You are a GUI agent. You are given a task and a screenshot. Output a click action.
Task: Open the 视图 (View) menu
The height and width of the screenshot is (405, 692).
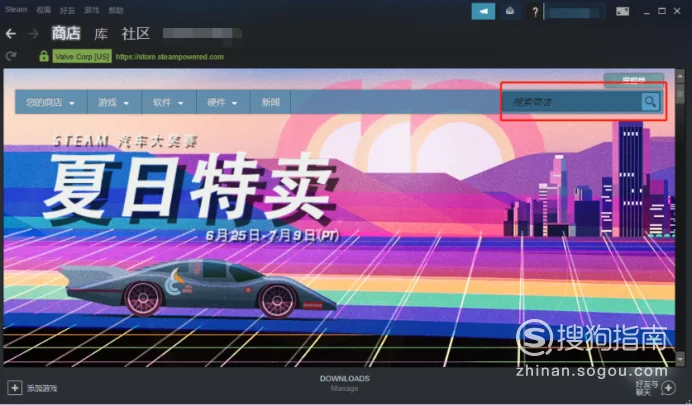click(x=43, y=10)
